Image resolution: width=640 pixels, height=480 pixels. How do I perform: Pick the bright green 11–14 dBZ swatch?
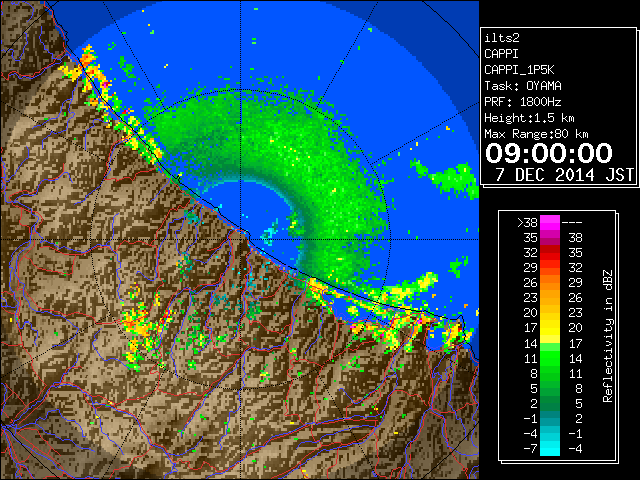550,358
